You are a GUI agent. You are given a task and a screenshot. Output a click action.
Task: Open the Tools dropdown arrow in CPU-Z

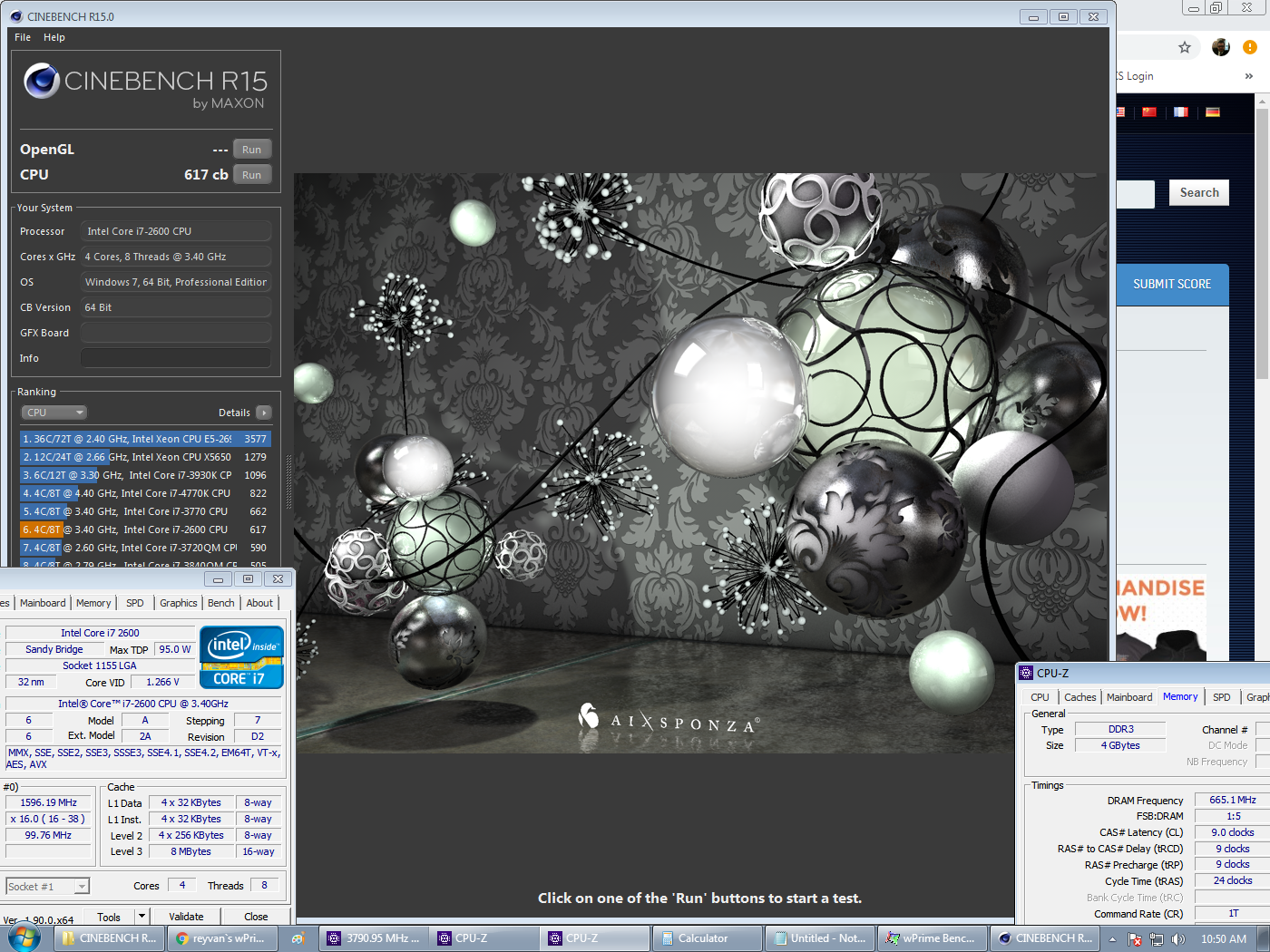[x=142, y=917]
